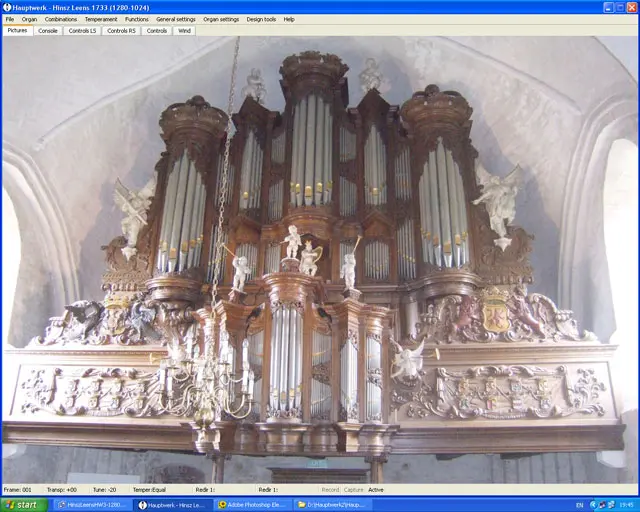Expand the Temperament menu
640x512 pixels.
pos(100,19)
